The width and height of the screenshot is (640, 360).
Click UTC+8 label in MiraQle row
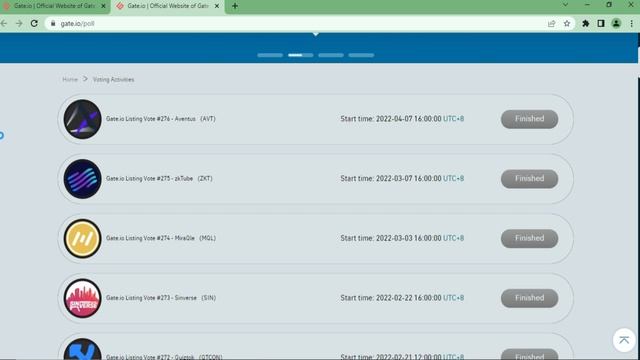point(453,238)
